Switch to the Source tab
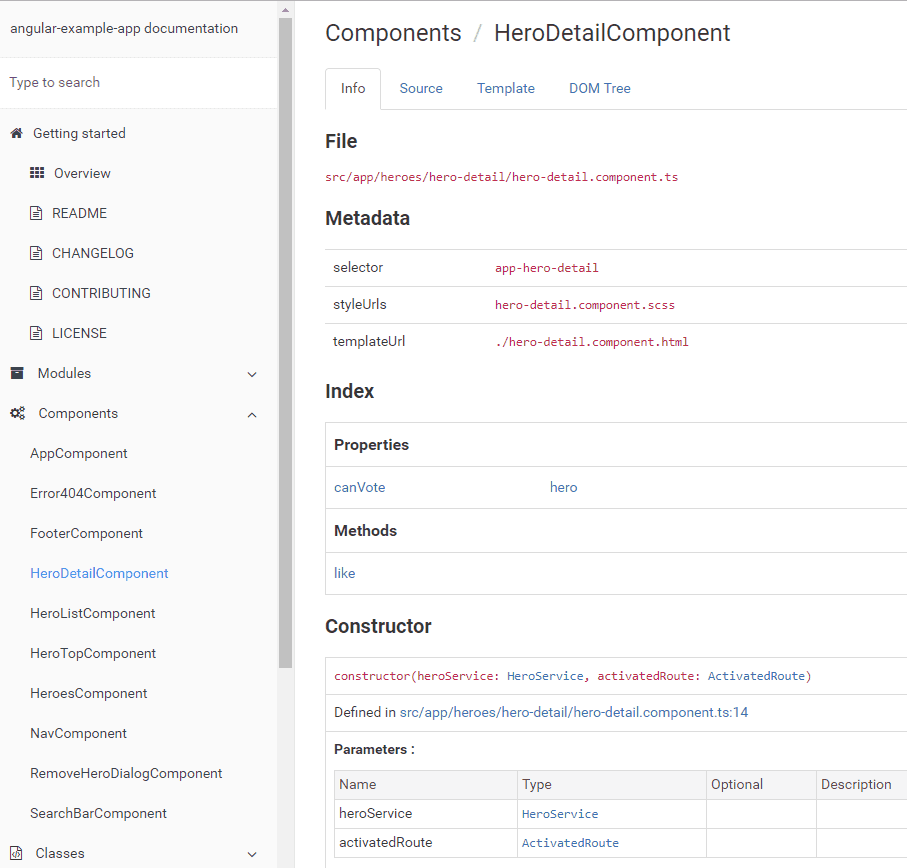This screenshot has width=907, height=868. [421, 88]
